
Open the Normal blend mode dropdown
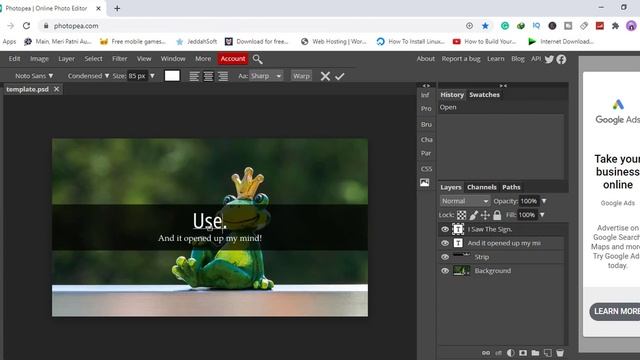click(x=464, y=201)
